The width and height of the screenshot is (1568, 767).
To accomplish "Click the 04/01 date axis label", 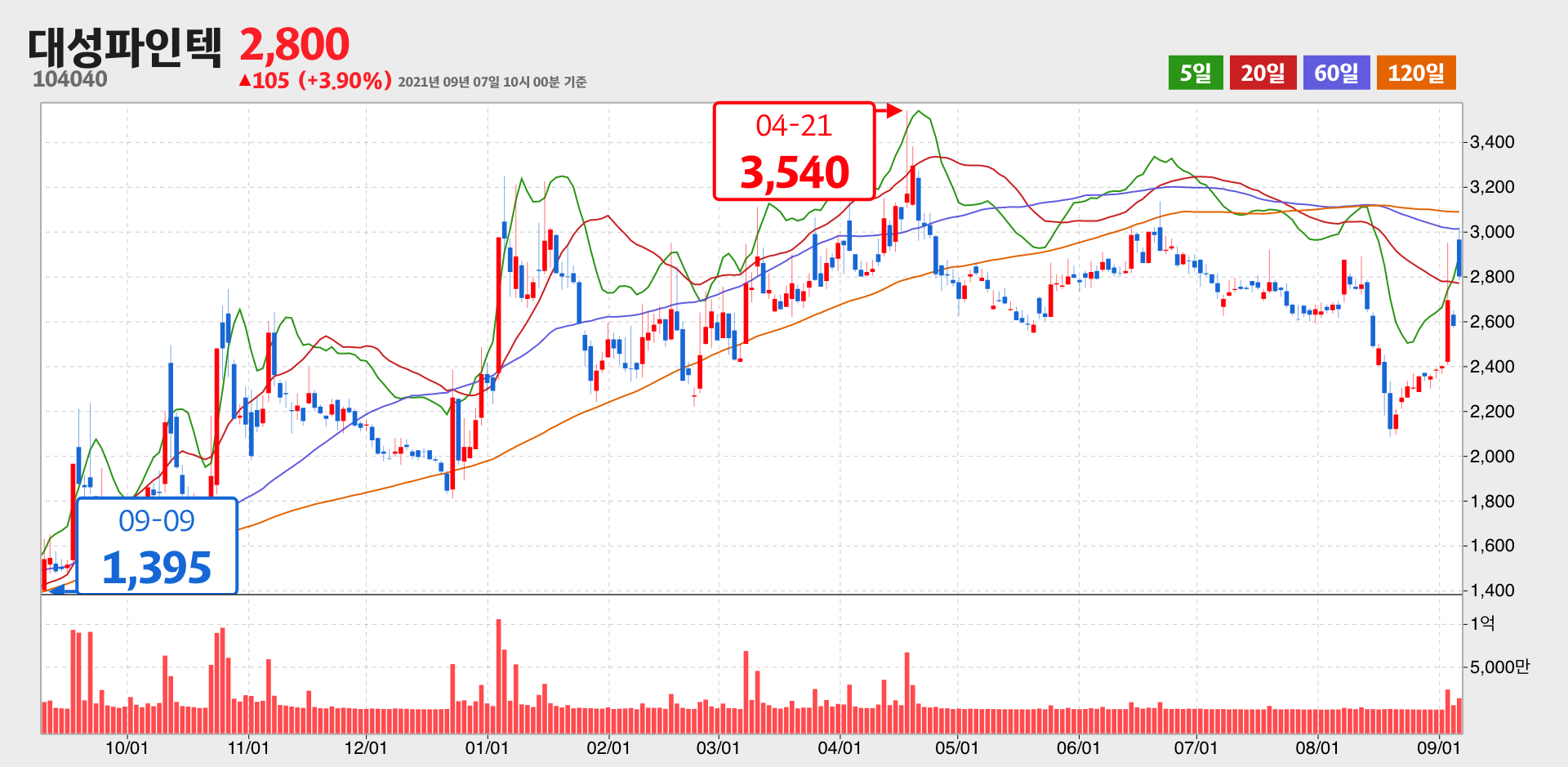I will click(840, 748).
